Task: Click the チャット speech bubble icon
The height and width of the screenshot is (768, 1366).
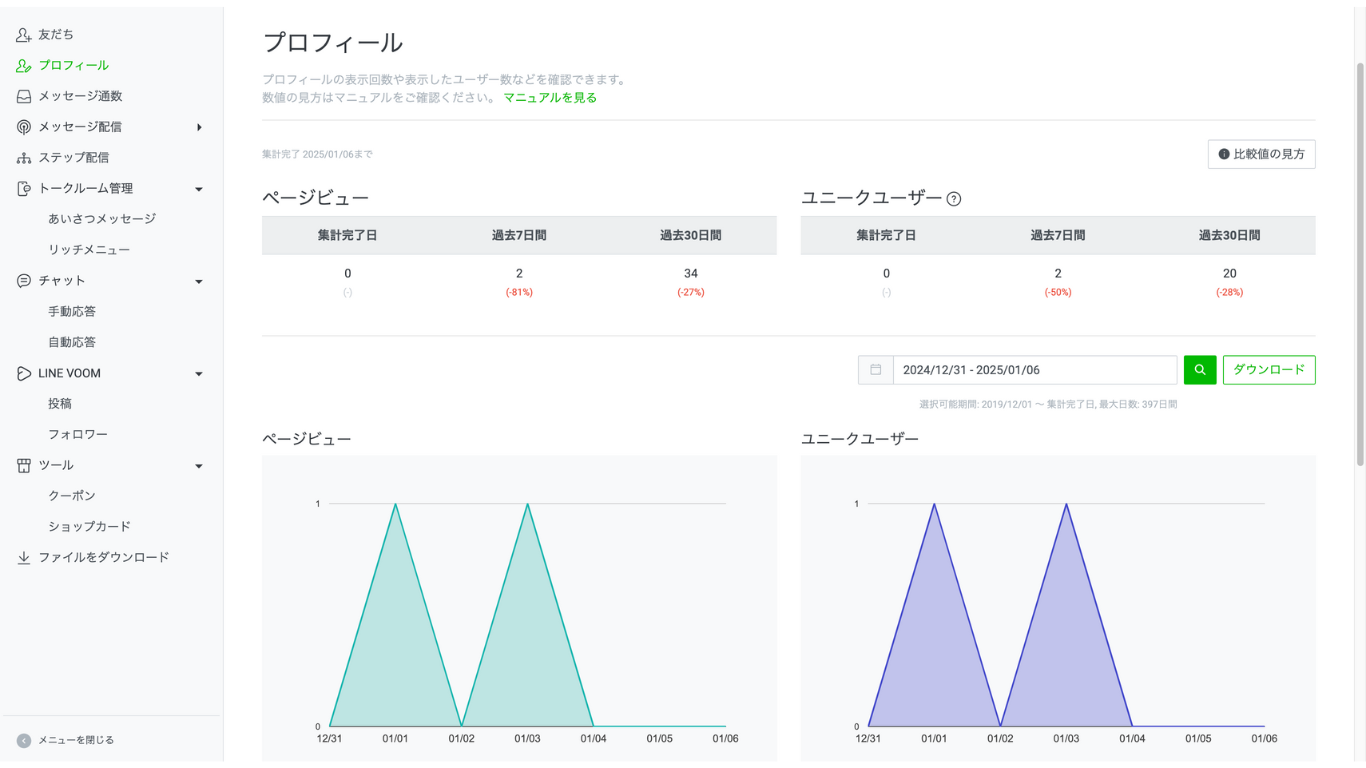Action: [24, 281]
